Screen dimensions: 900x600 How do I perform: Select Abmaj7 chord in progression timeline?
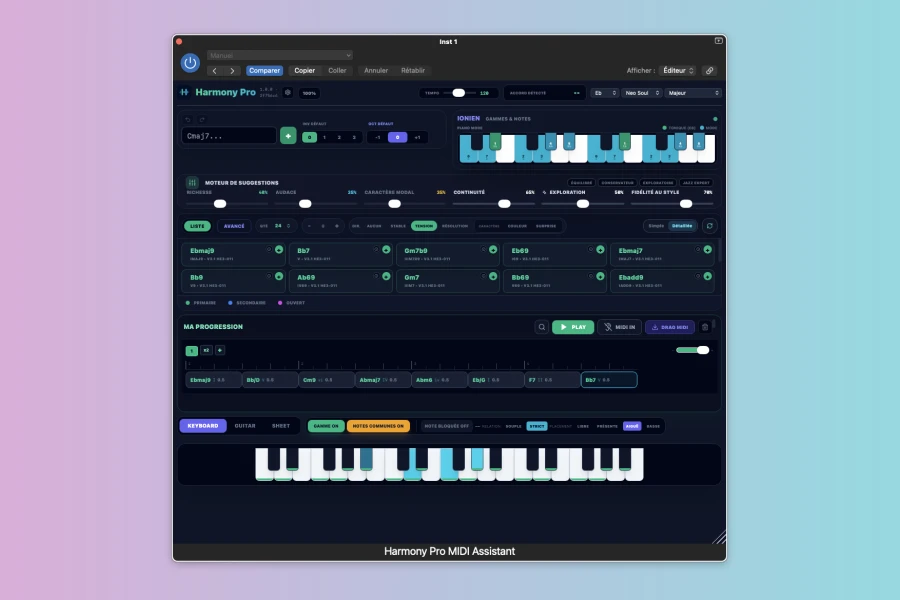(383, 380)
